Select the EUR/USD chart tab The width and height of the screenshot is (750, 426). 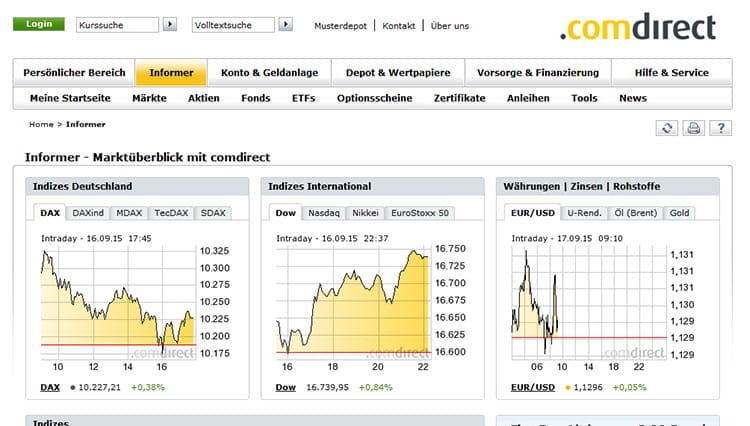coord(533,213)
